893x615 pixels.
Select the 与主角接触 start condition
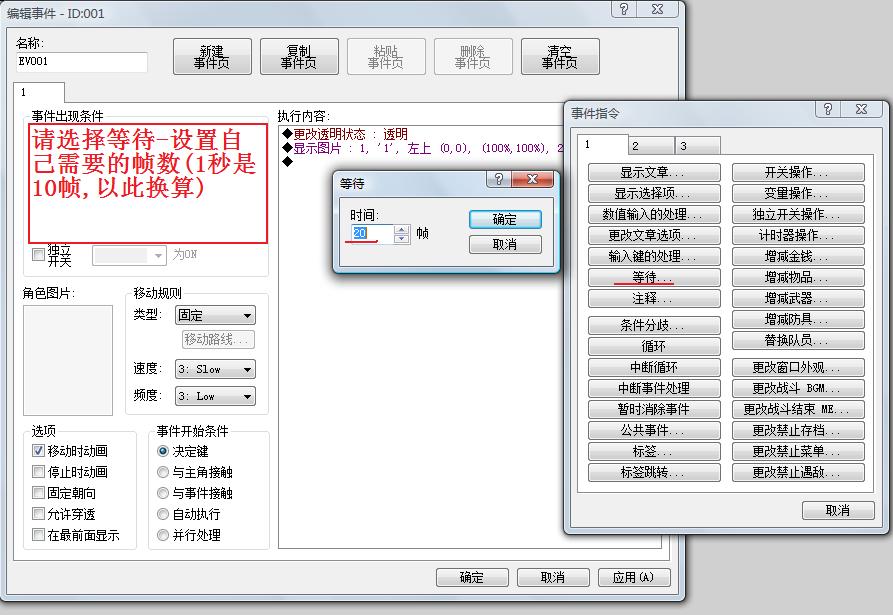pyautogui.click(x=163, y=472)
